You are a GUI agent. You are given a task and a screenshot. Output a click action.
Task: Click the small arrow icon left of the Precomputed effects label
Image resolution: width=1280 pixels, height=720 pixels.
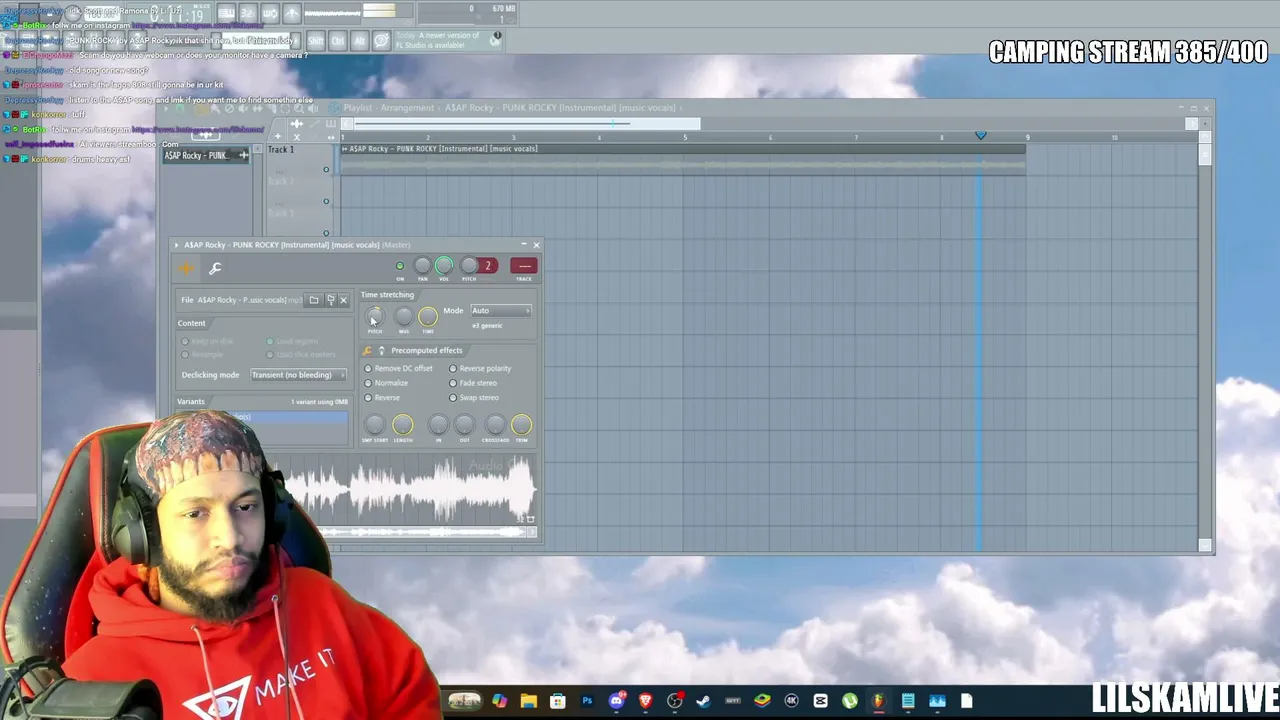click(381, 351)
